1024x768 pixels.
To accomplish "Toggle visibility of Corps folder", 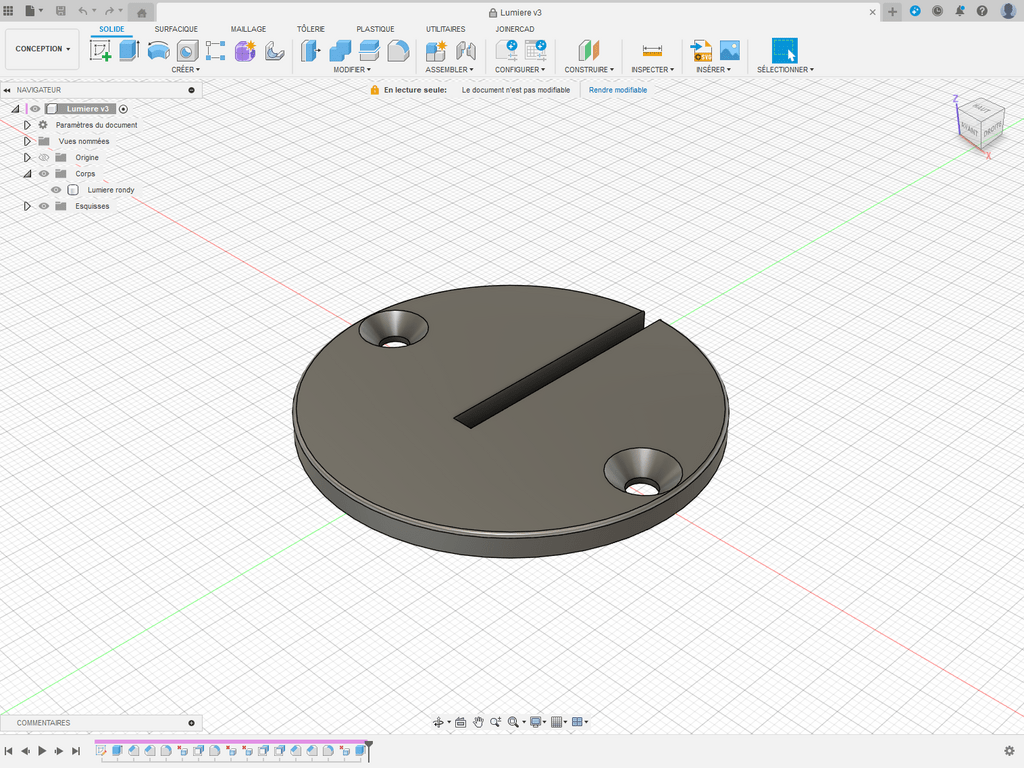I will click(x=44, y=174).
